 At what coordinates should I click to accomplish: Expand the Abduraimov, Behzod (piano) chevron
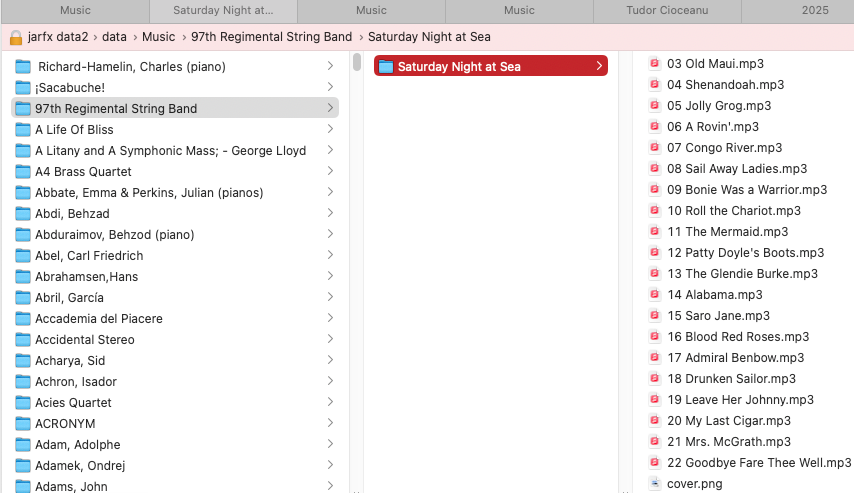(330, 234)
